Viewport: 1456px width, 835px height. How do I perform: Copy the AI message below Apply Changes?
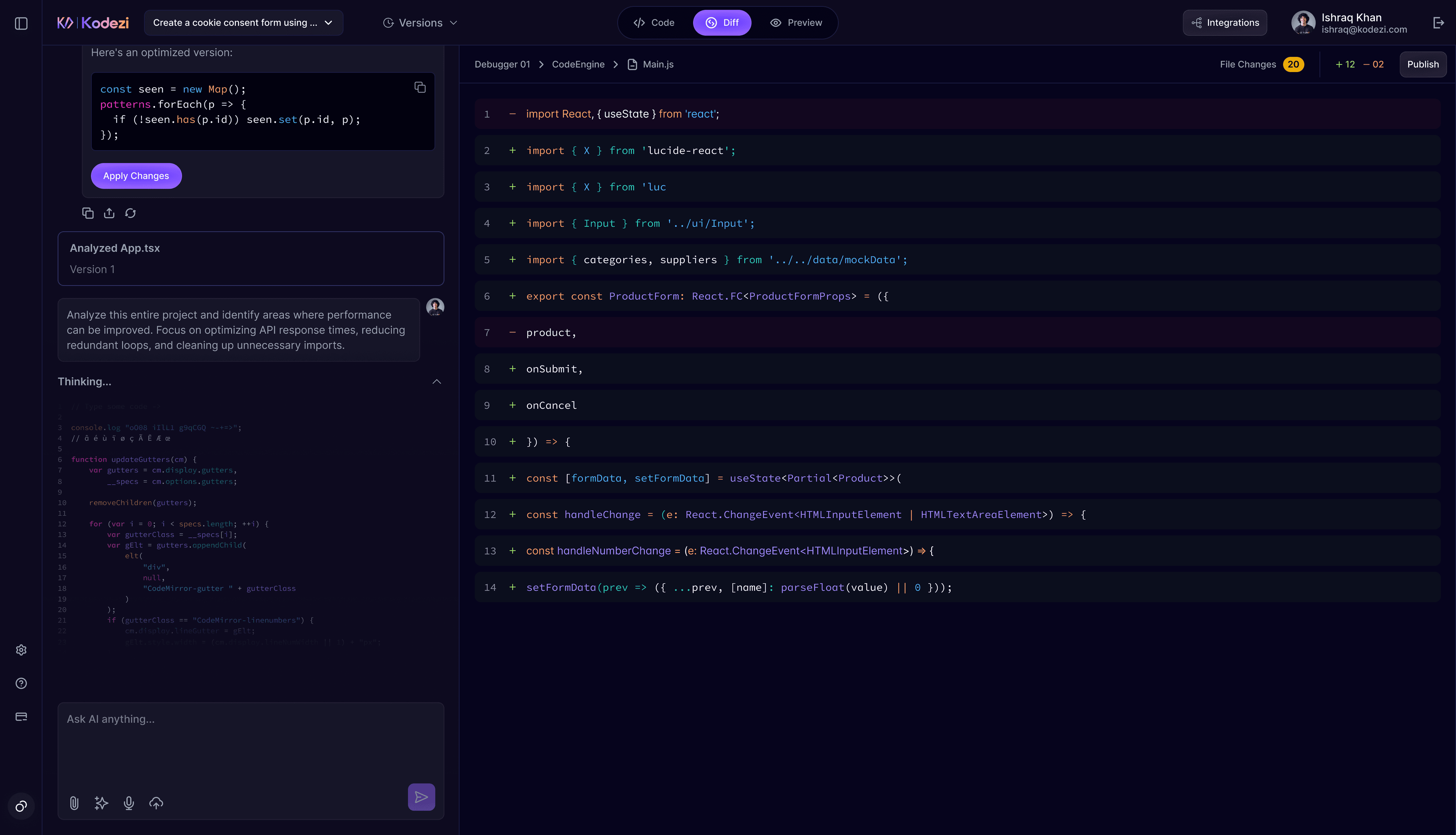pyautogui.click(x=88, y=213)
